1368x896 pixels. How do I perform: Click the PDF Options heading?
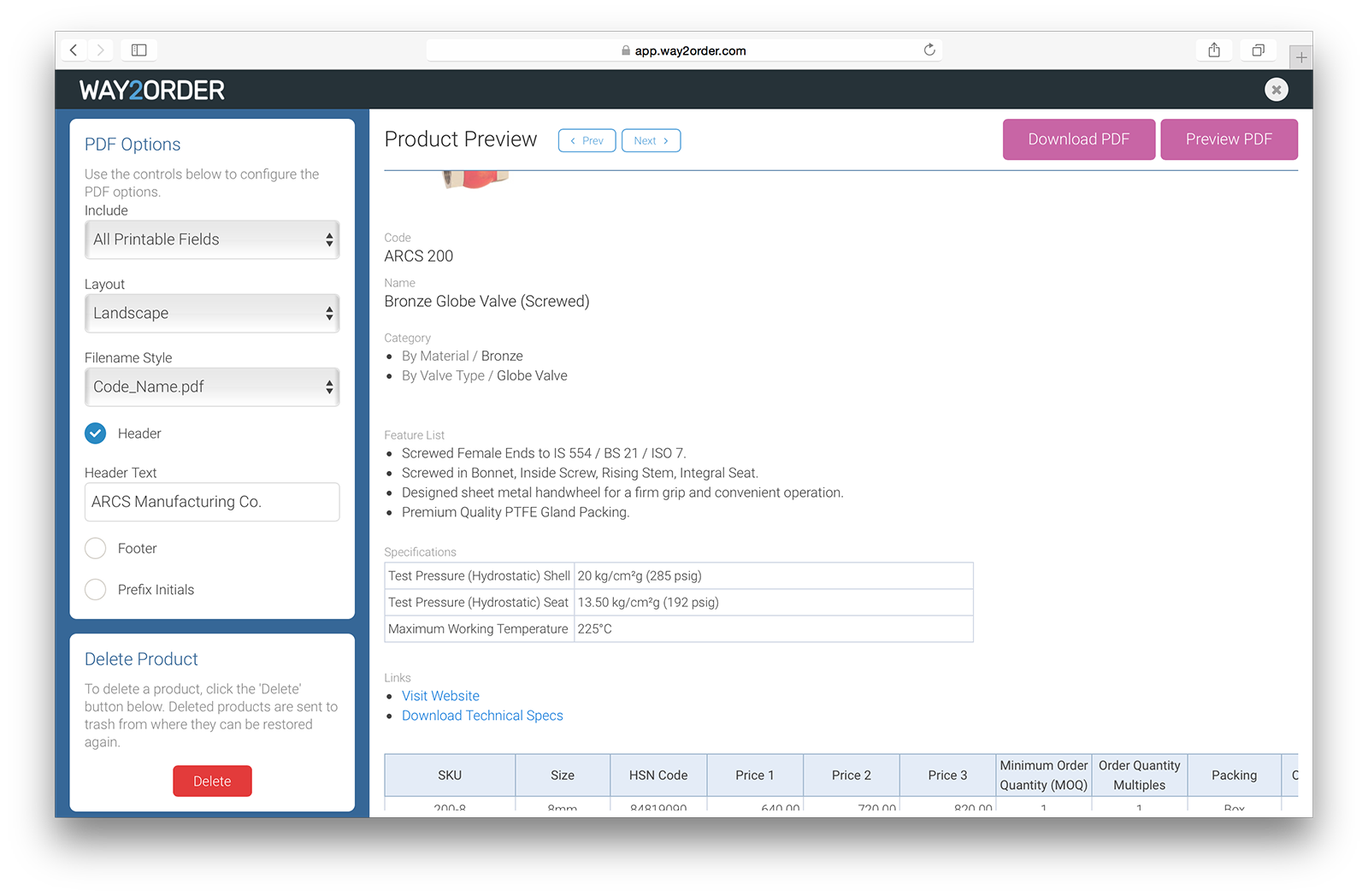tap(133, 144)
